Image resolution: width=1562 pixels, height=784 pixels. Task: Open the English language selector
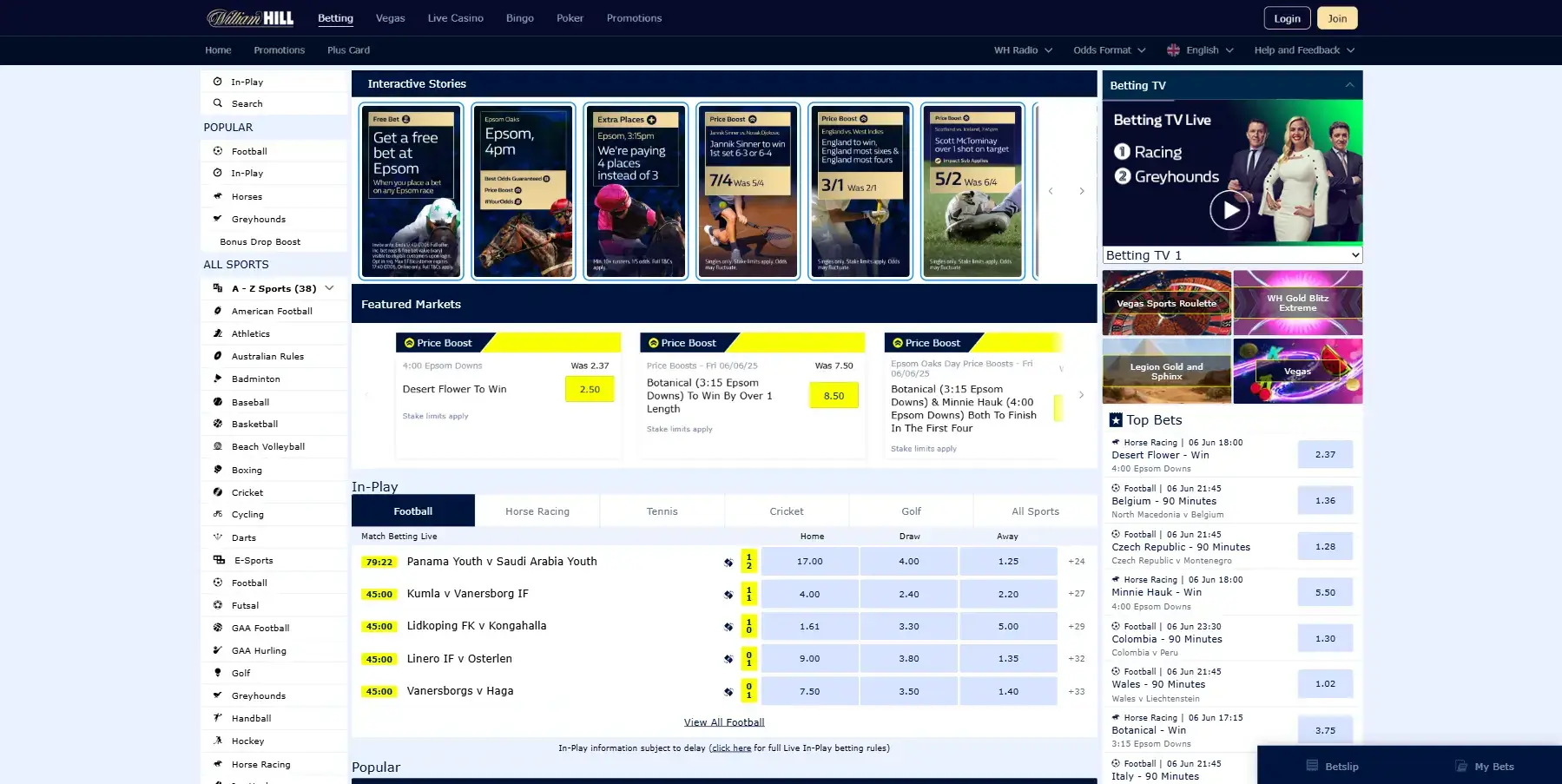point(1201,49)
